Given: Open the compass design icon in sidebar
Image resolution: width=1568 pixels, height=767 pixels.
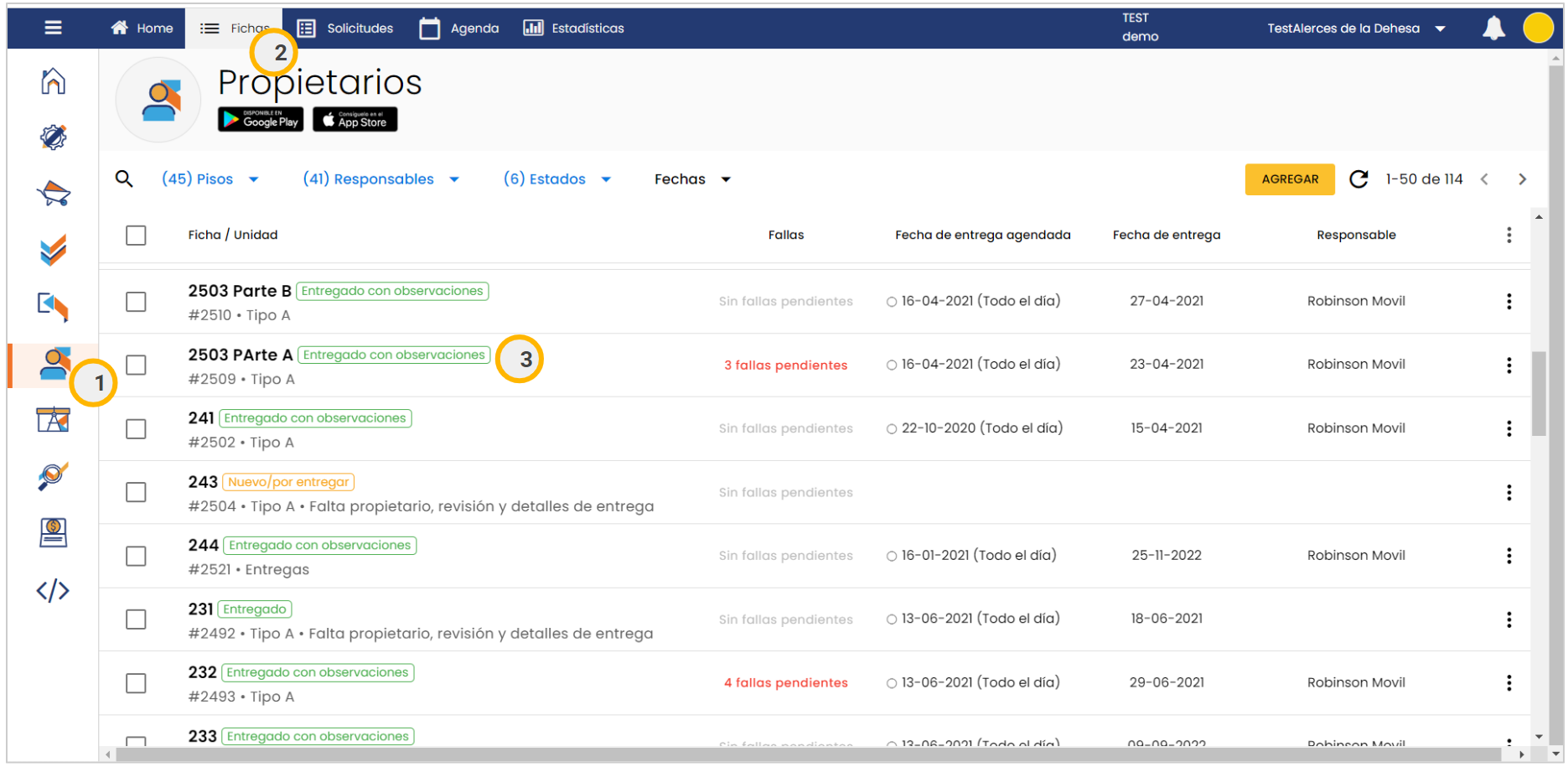Looking at the screenshot, I should click(53, 137).
